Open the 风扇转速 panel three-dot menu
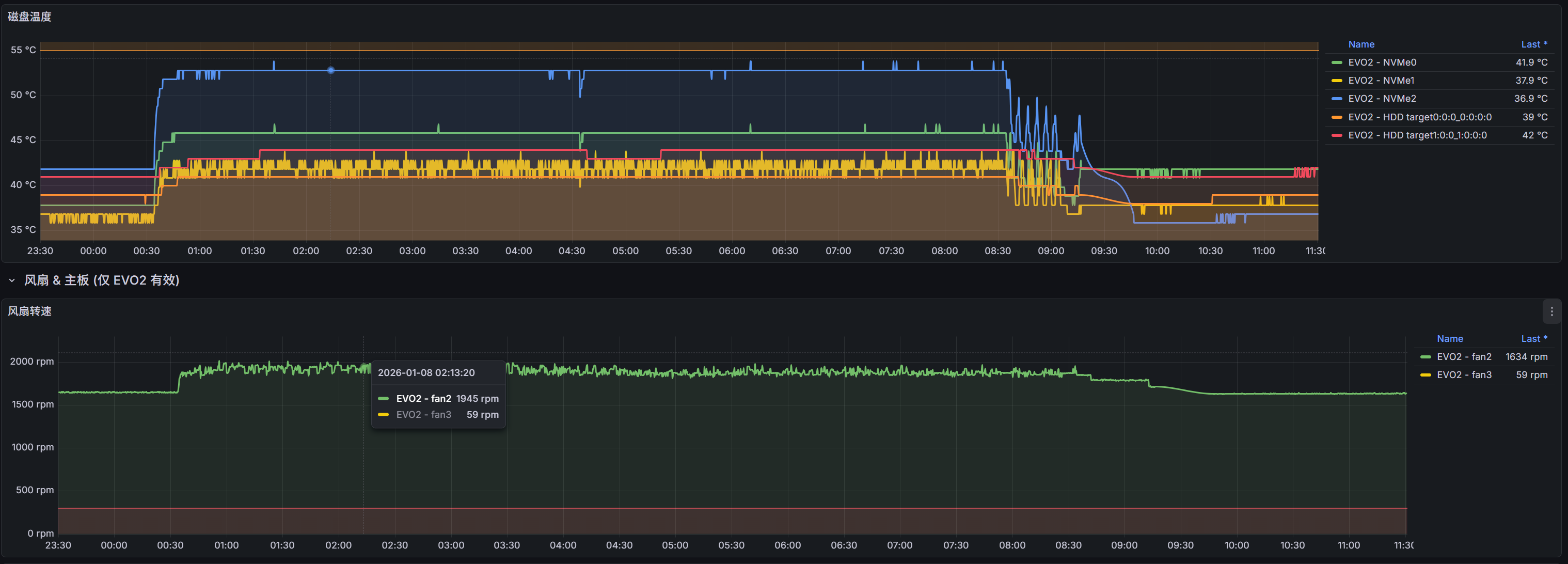This screenshot has width=1568, height=564. coord(1551,311)
